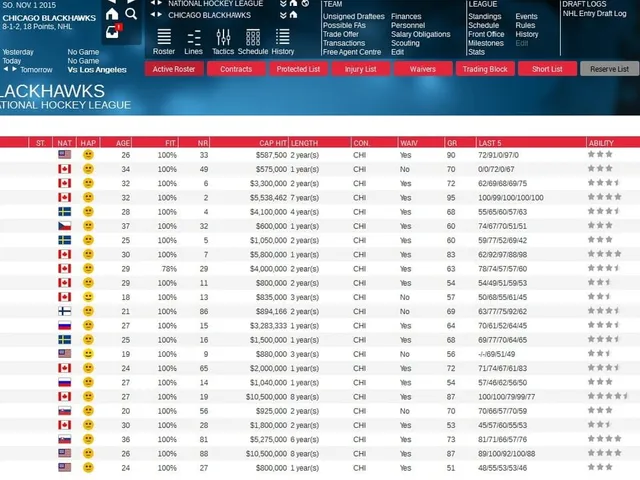The height and width of the screenshot is (480, 640).
Task: Open the search magnifier icon
Action: point(131,14)
